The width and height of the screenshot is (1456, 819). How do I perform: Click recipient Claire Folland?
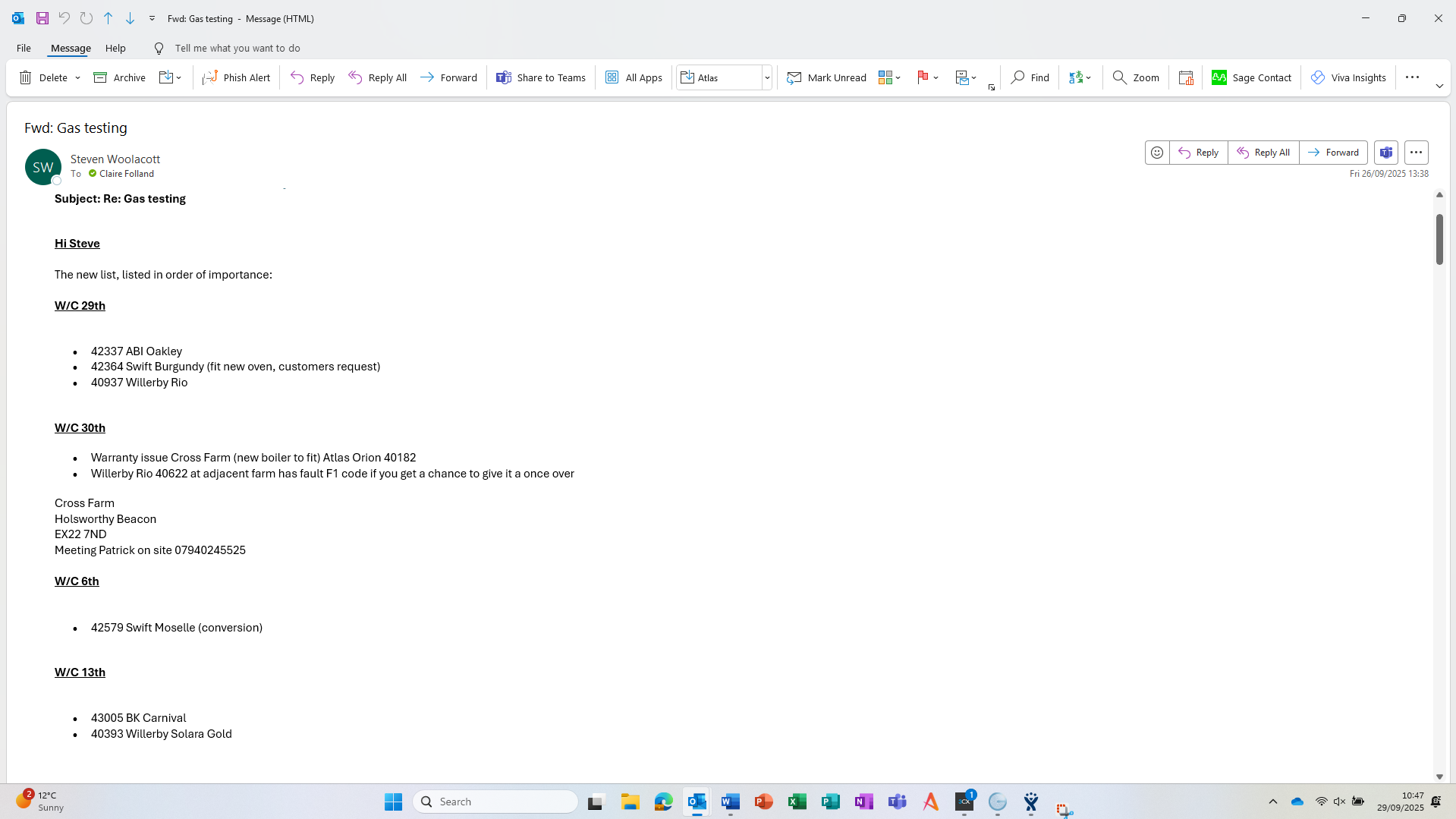point(127,174)
